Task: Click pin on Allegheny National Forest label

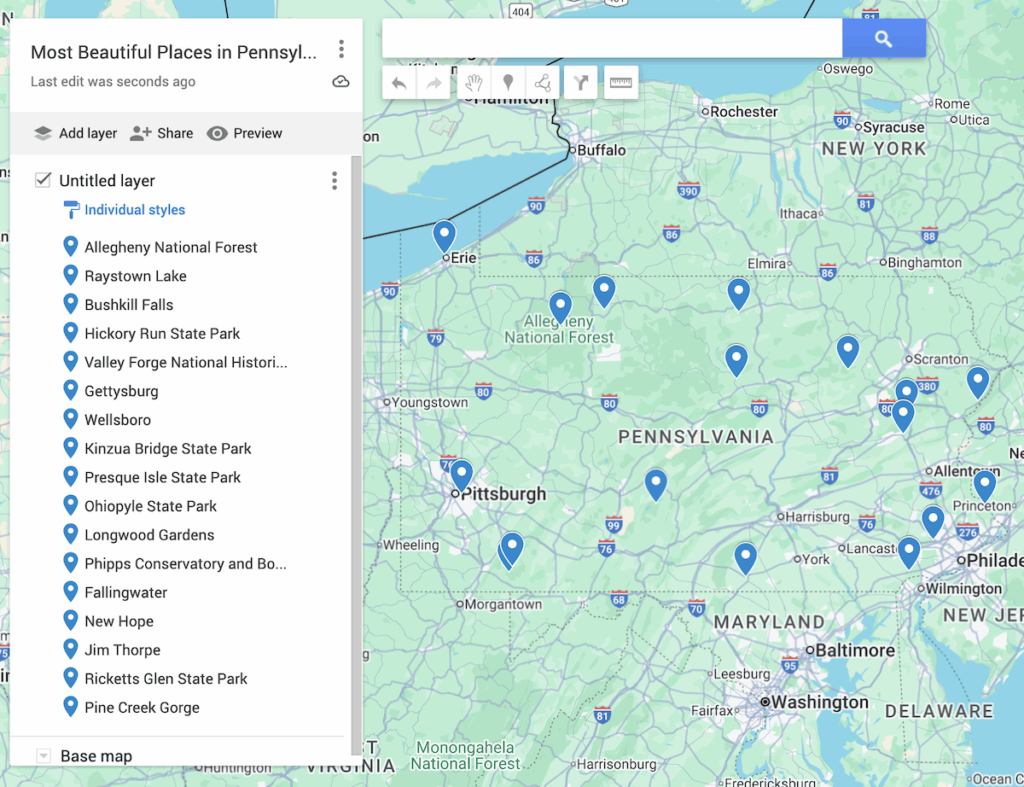Action: pyautogui.click(x=560, y=306)
